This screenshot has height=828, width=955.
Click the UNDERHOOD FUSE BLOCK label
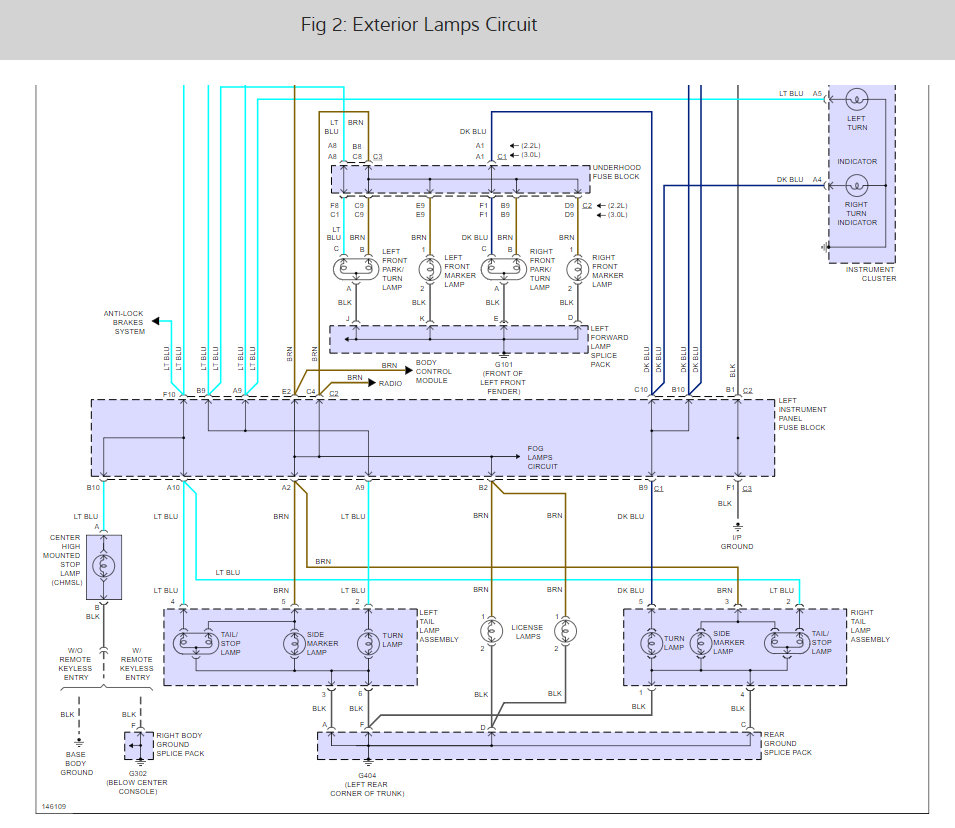(x=616, y=172)
